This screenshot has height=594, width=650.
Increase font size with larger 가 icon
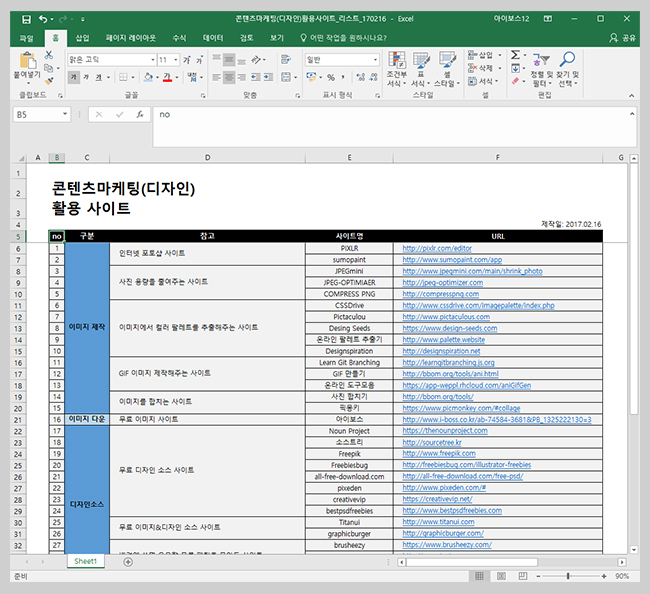[x=187, y=60]
